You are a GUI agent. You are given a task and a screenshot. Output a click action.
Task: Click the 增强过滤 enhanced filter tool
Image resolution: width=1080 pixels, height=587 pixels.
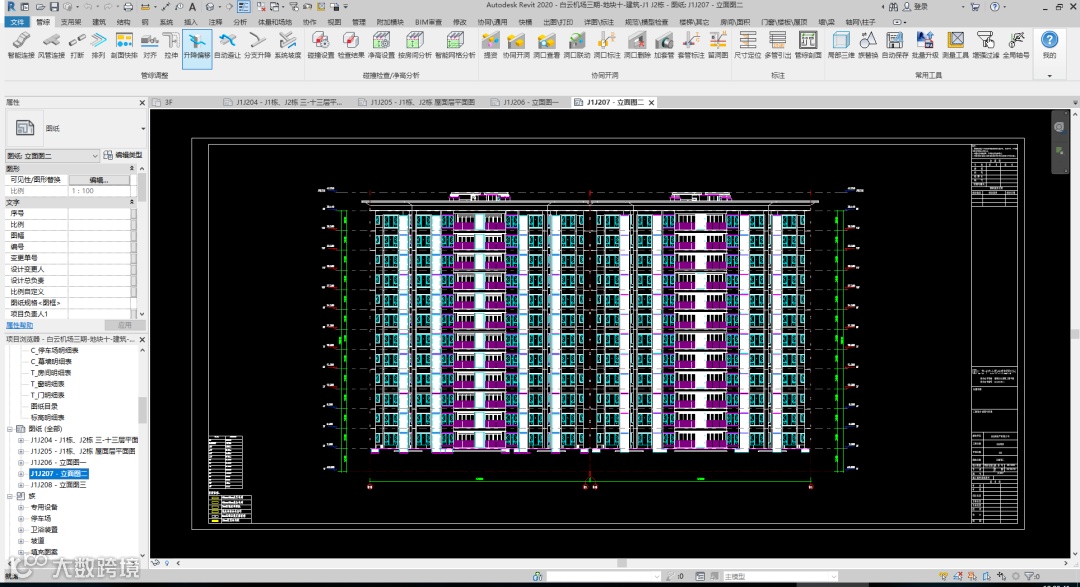pyautogui.click(x=986, y=46)
